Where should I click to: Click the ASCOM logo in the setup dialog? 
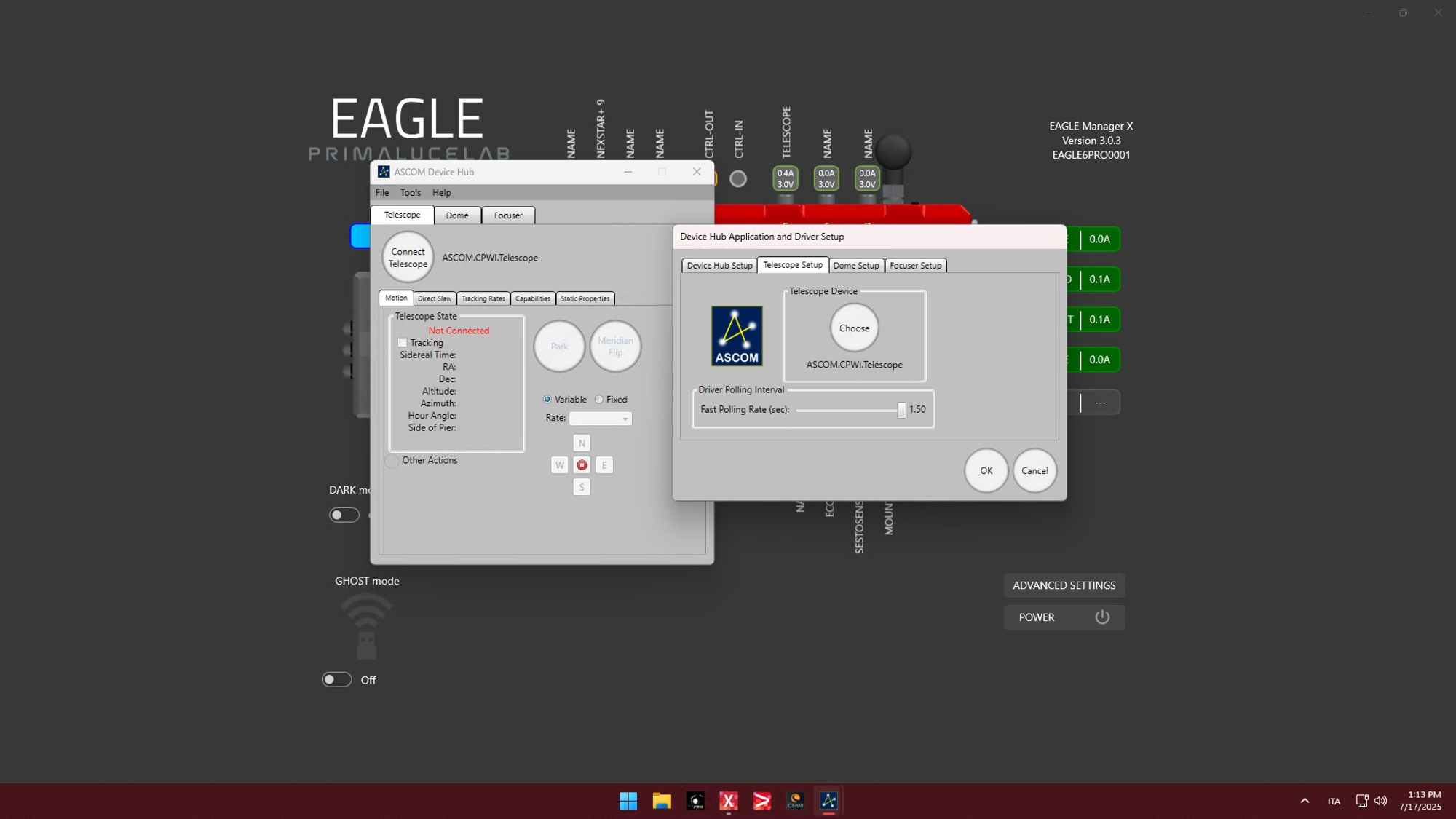[737, 336]
